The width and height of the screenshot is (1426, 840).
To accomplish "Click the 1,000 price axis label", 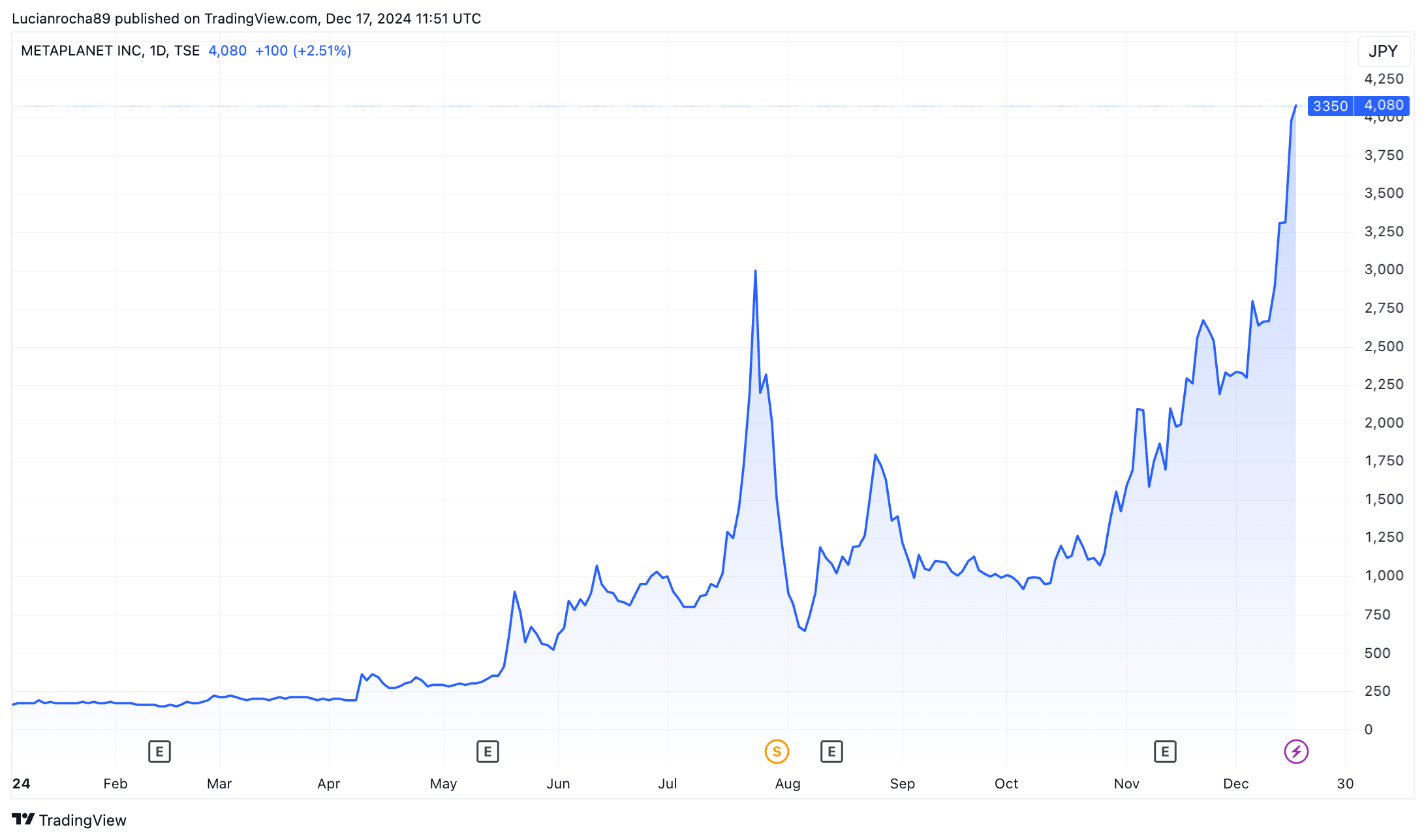I will point(1384,575).
